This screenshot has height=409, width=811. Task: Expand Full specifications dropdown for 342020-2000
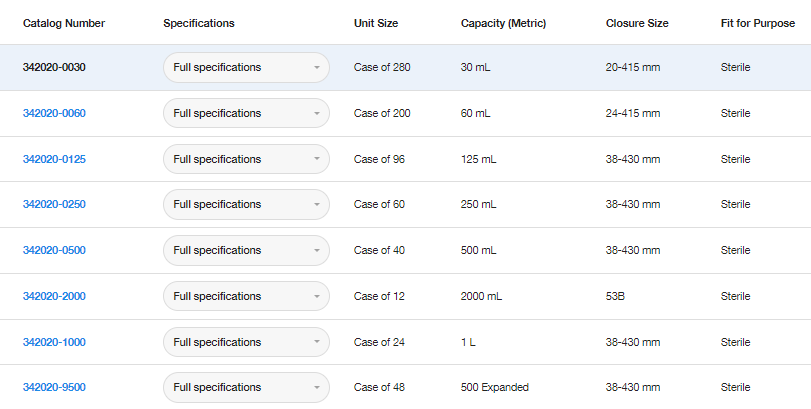[x=246, y=296]
